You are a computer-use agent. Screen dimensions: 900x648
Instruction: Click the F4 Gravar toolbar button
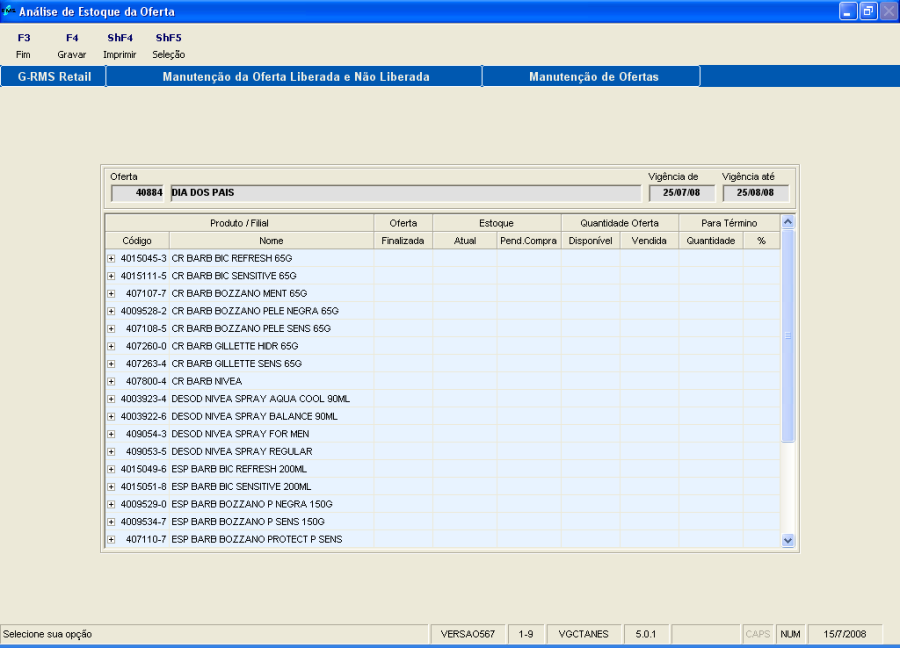coord(72,46)
